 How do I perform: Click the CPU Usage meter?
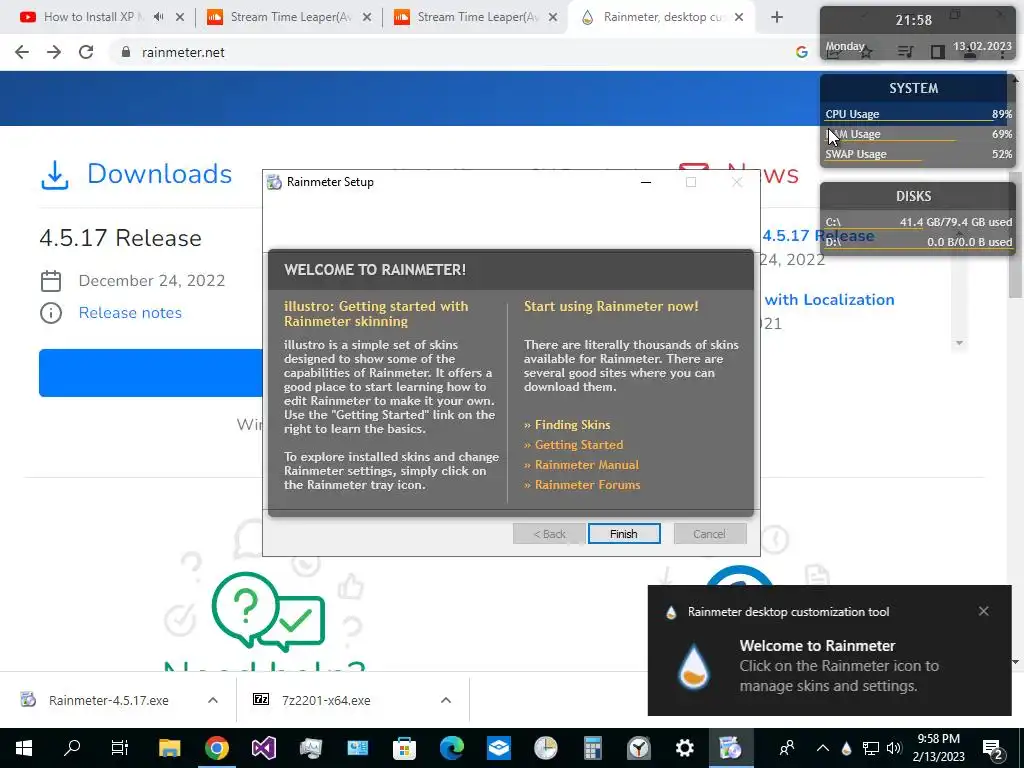click(918, 114)
